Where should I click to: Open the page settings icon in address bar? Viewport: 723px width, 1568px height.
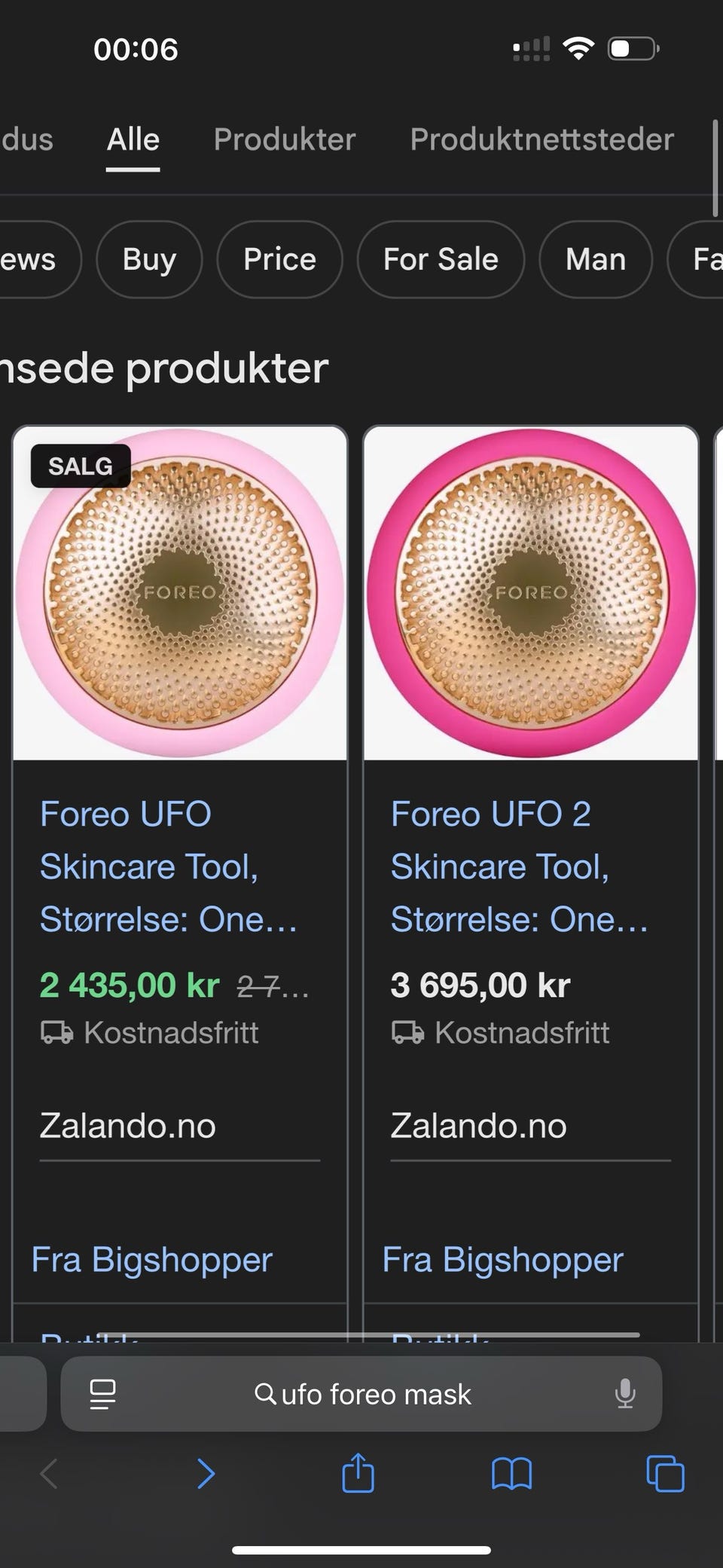pyautogui.click(x=102, y=1394)
